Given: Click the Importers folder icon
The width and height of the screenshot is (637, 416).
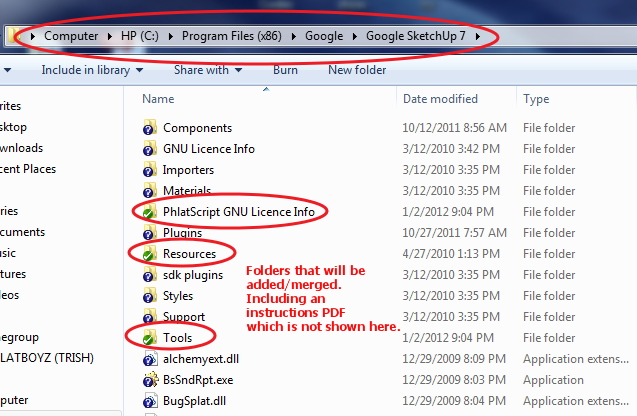Looking at the screenshot, I should click(x=149, y=170).
